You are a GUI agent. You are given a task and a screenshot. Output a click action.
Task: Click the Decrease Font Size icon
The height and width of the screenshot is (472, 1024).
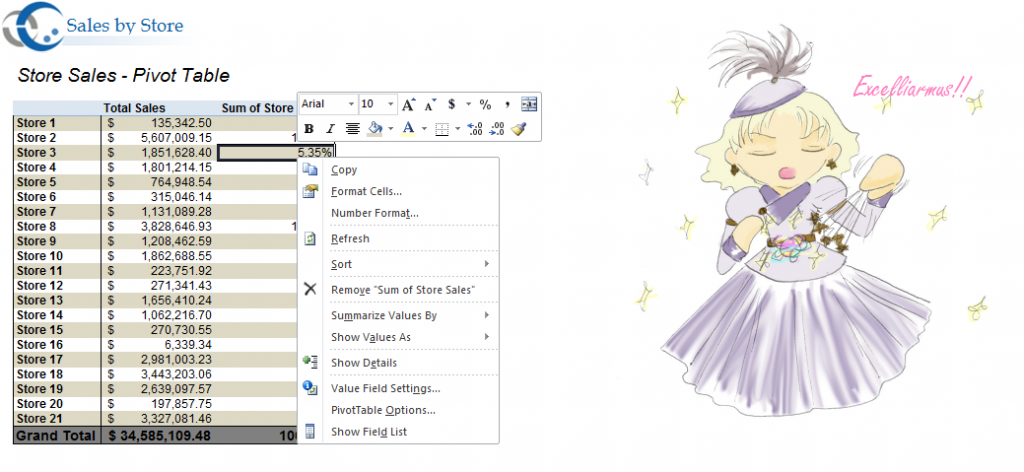tap(430, 104)
